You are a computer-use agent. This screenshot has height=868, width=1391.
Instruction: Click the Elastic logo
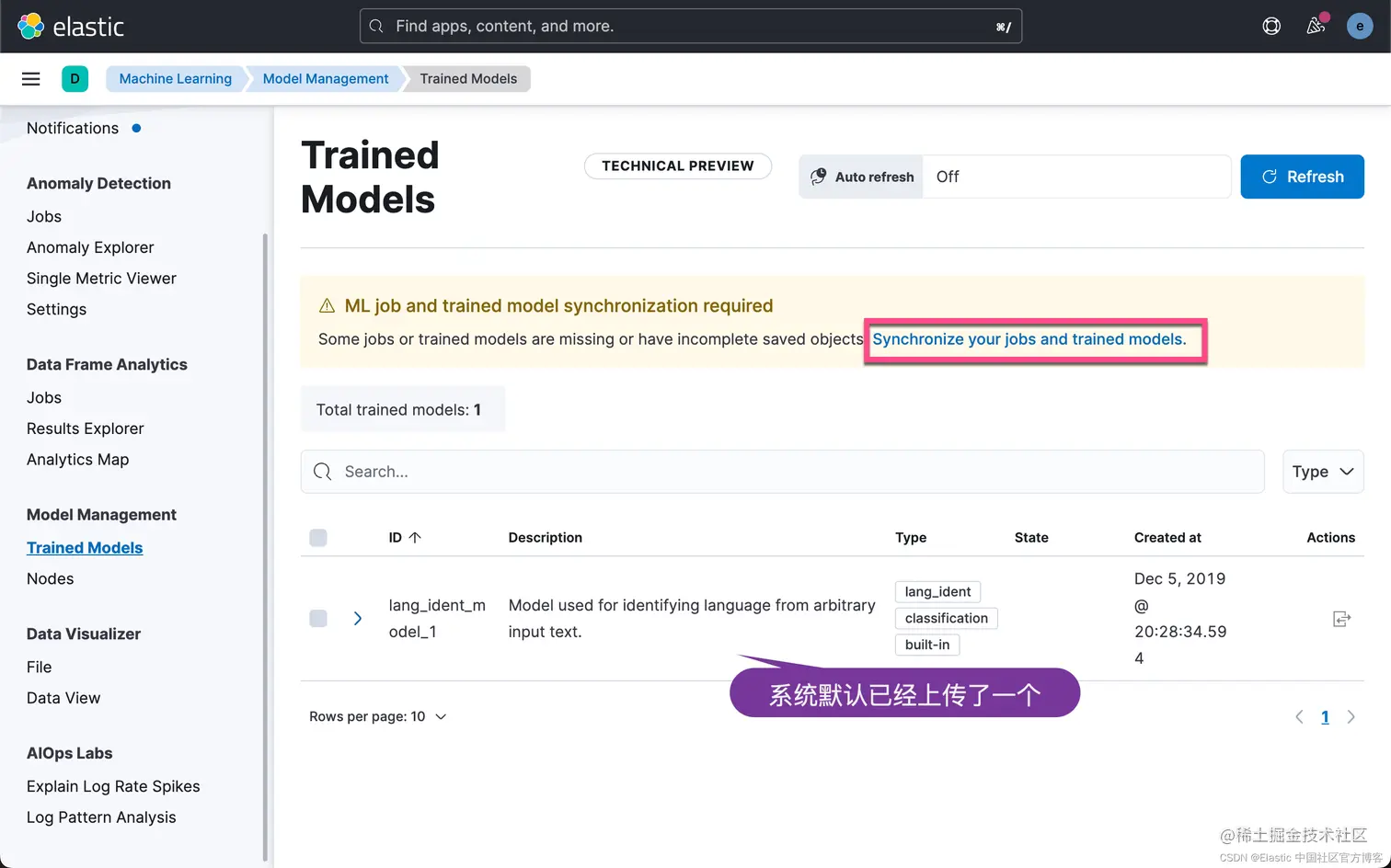(70, 26)
